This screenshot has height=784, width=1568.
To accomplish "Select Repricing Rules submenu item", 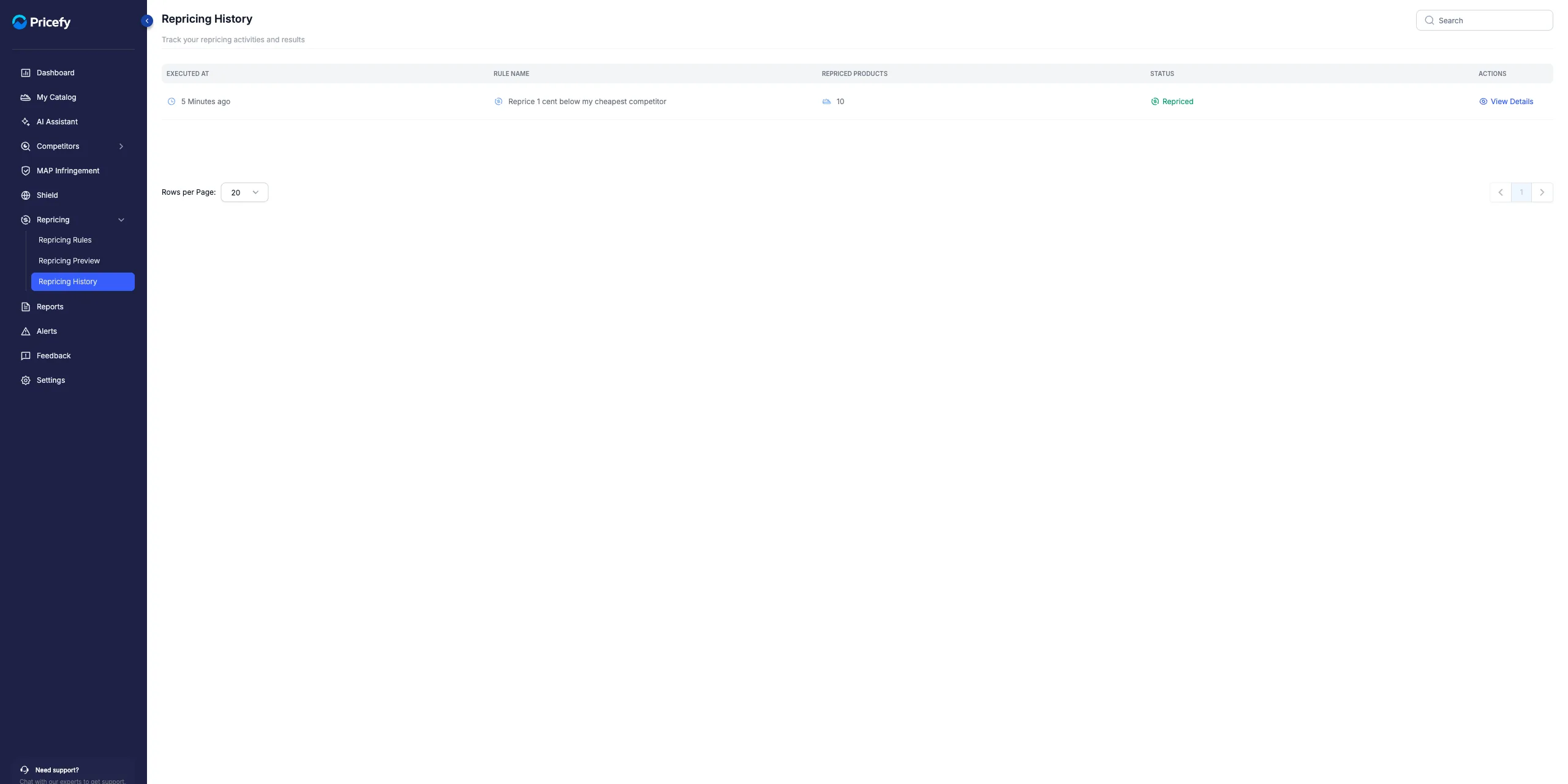I will pos(65,240).
